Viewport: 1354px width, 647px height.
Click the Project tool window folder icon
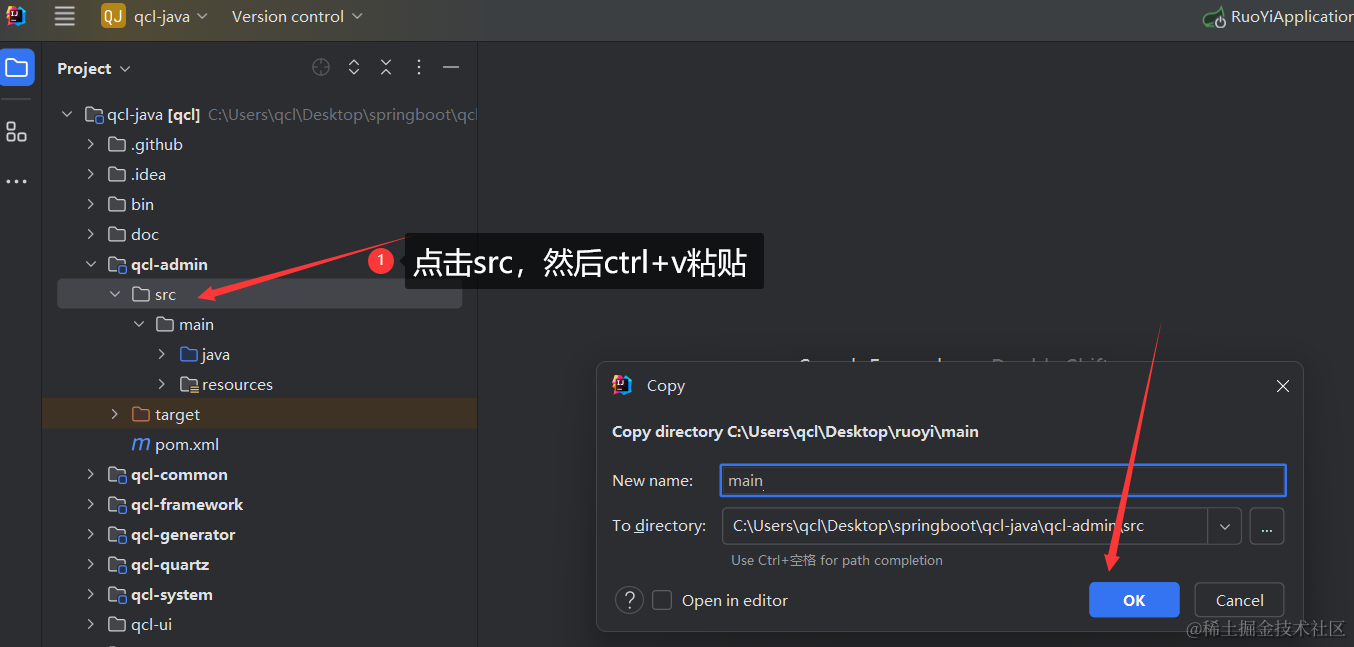click(17, 68)
